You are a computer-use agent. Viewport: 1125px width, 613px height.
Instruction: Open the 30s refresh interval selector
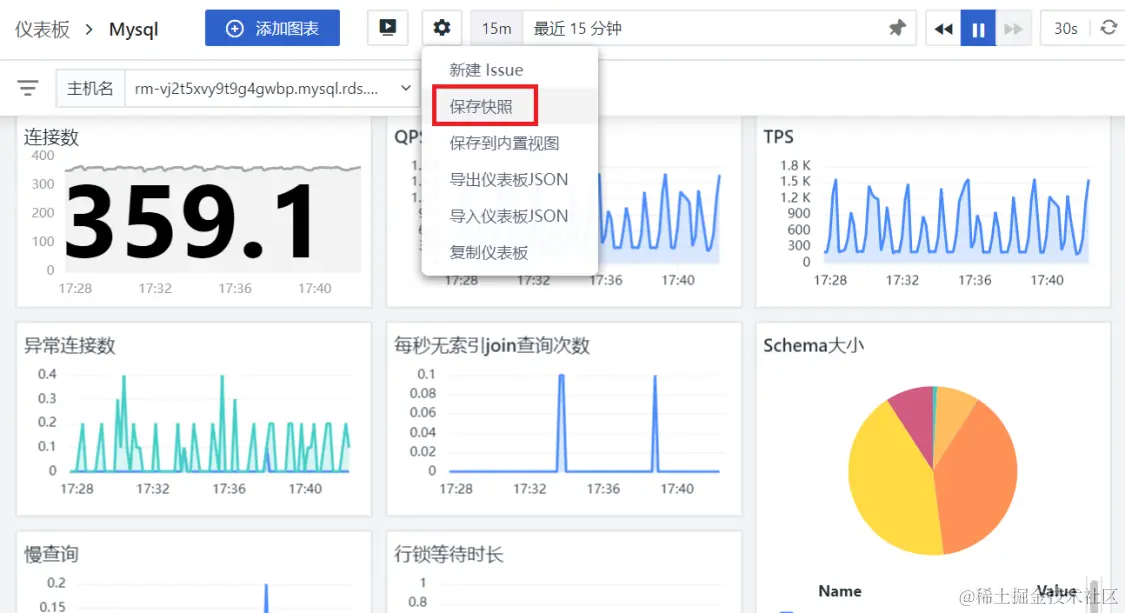(x=1065, y=29)
